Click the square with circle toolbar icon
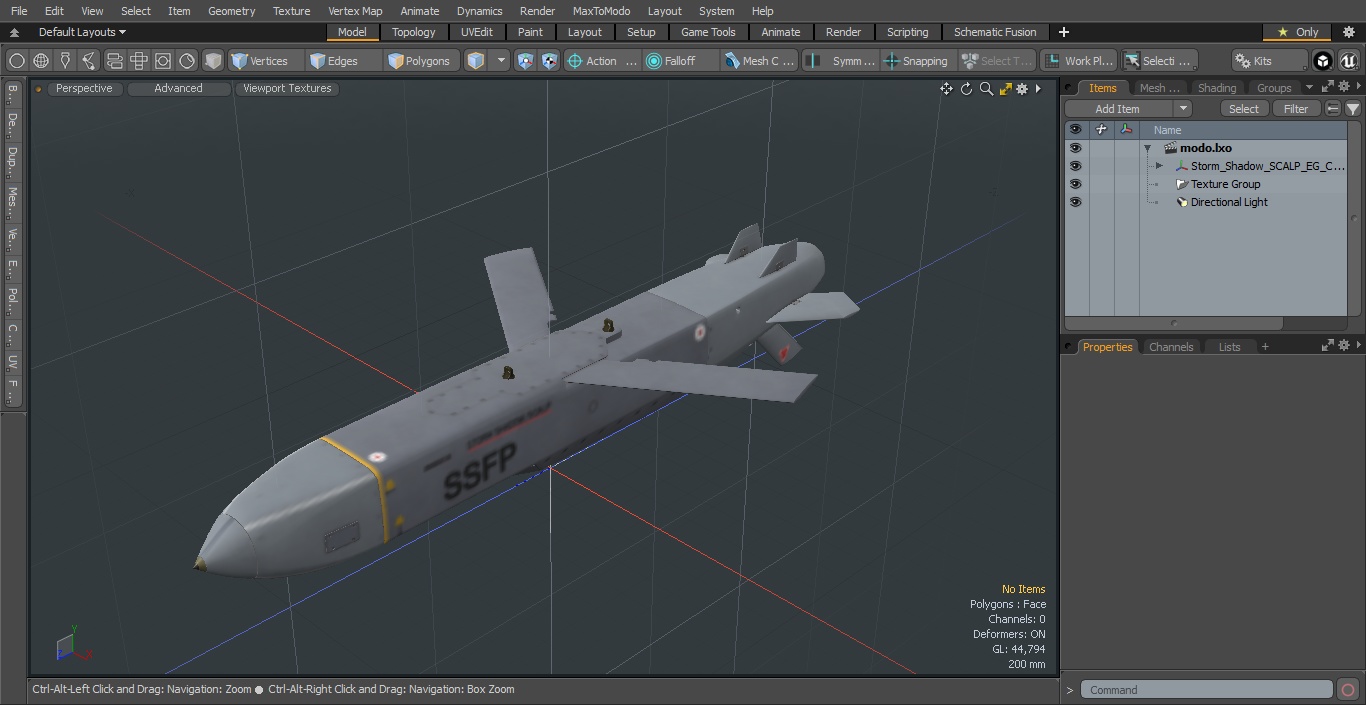1366x705 pixels. 163,61
